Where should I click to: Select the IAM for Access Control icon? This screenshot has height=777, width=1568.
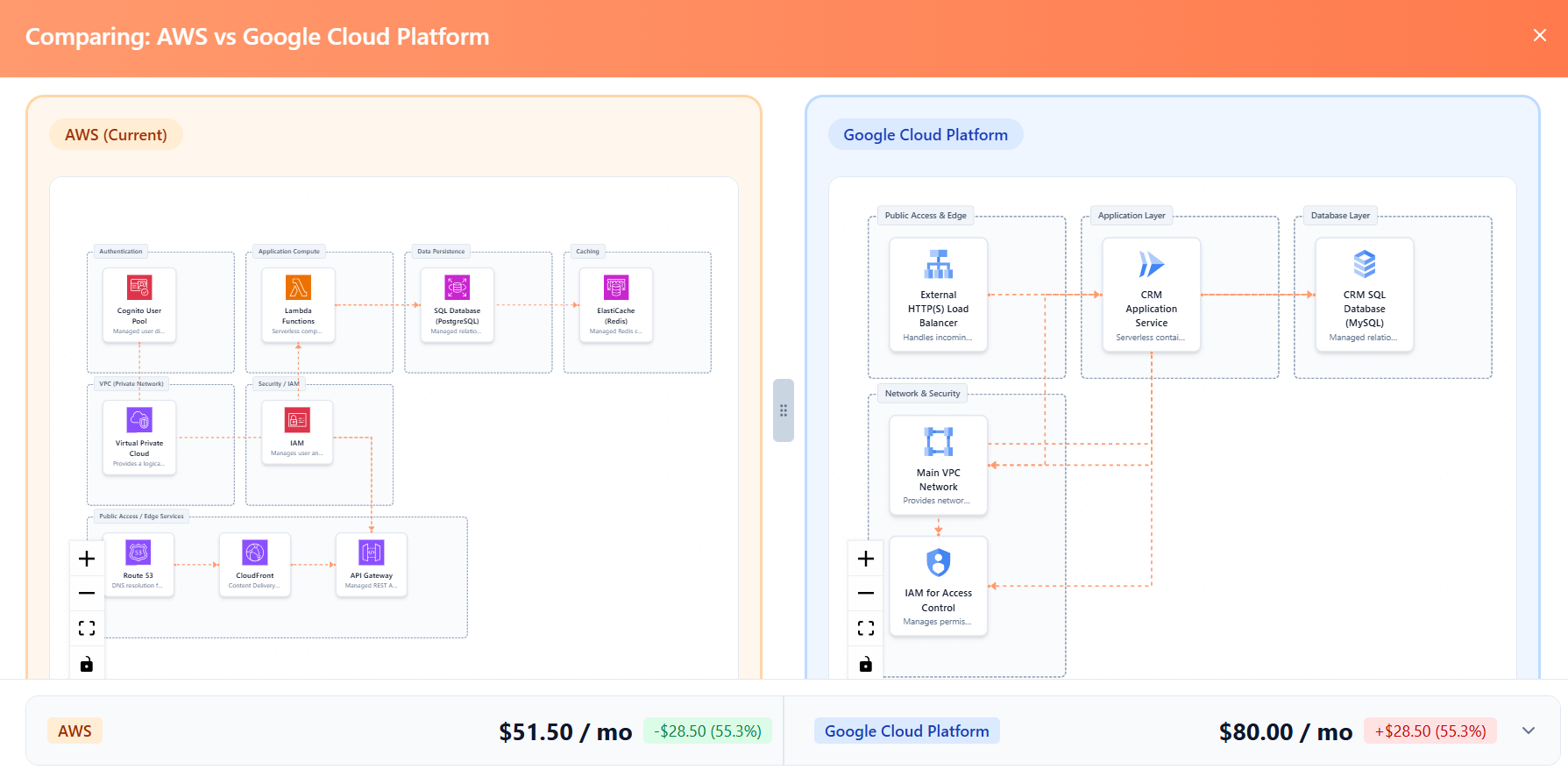click(x=939, y=562)
